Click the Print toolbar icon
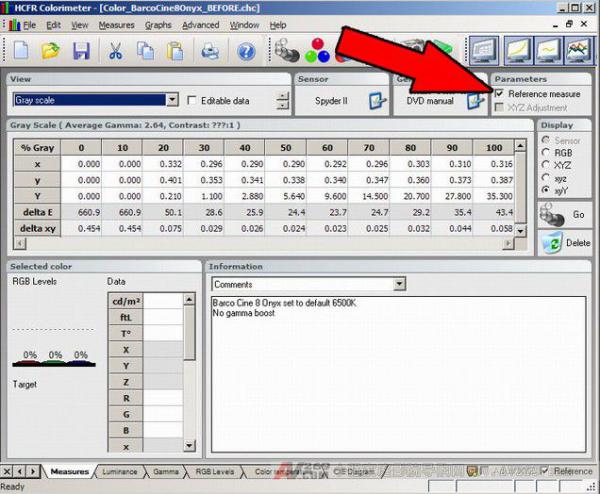600x494 pixels. 210,51
